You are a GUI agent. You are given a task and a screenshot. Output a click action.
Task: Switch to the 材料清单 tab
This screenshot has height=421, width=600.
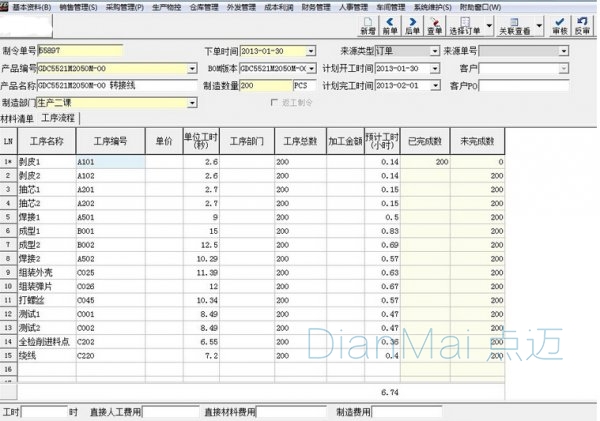coord(17,119)
